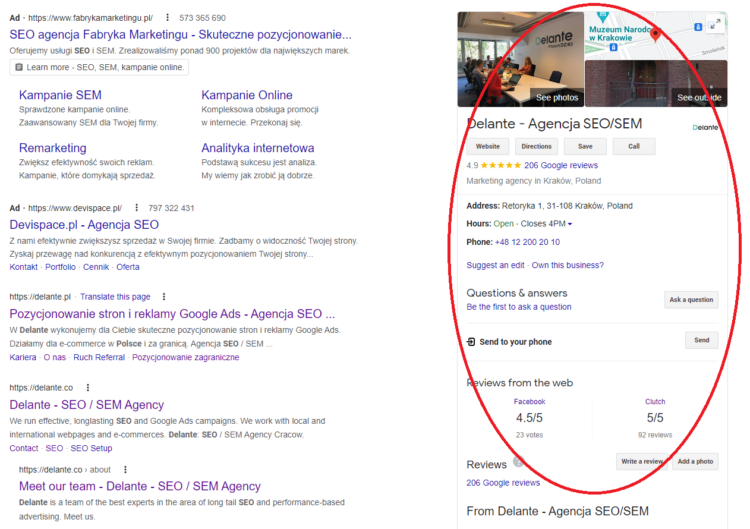Click Learn more - SEO, SEM, kampanie online
This screenshot has height=529, width=750.
click(x=99, y=67)
